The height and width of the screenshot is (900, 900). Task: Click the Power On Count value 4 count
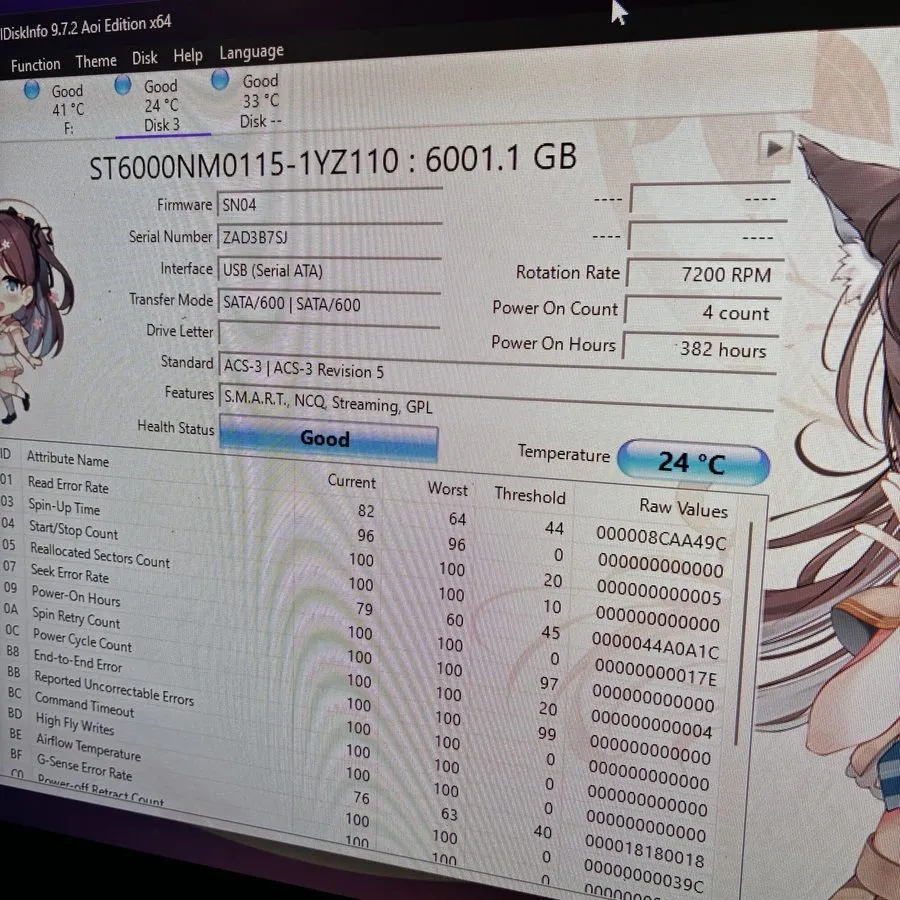click(x=703, y=312)
